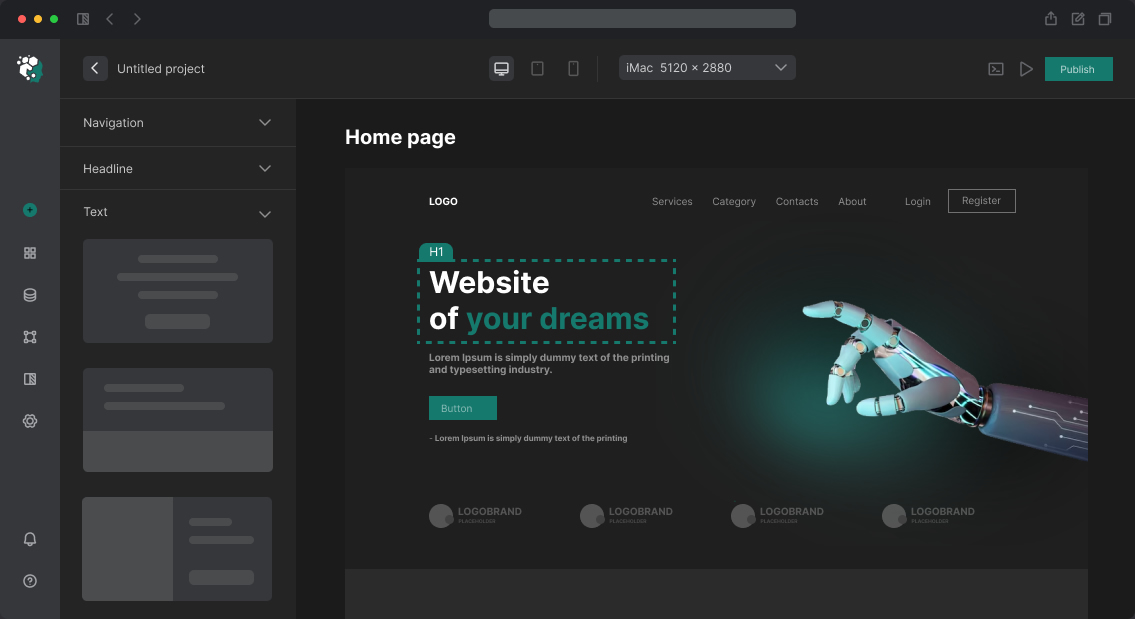Open the database icon in left sidebar
Screen dimensions: 1135x619
coord(30,295)
